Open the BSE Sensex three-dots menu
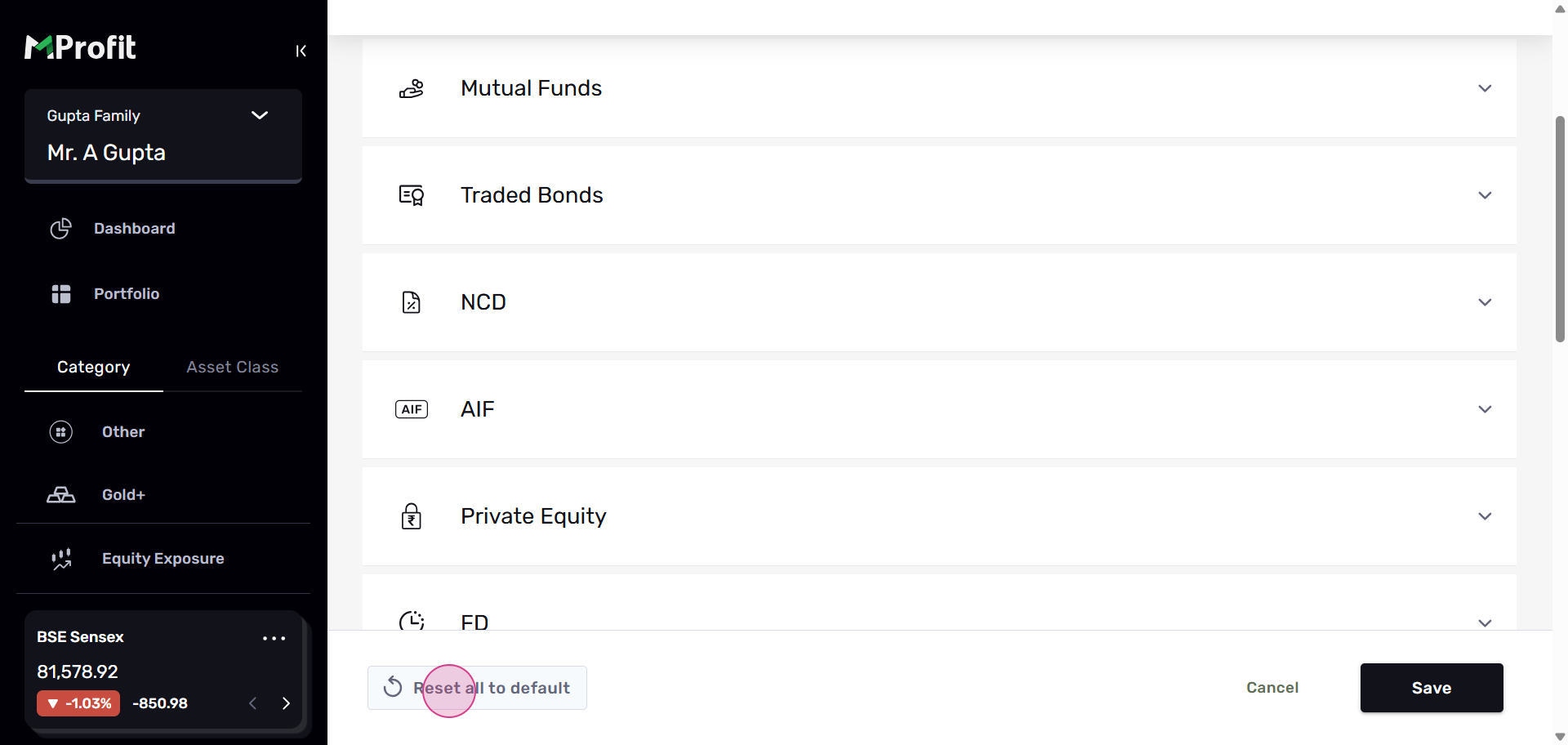This screenshot has height=745, width=1568. click(x=274, y=638)
